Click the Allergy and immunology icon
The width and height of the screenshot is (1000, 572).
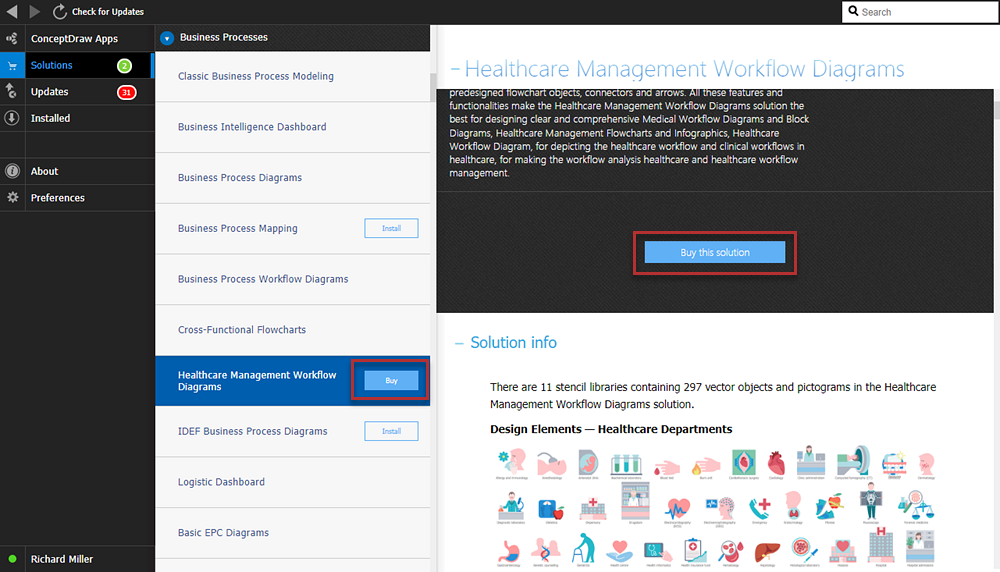click(x=512, y=463)
